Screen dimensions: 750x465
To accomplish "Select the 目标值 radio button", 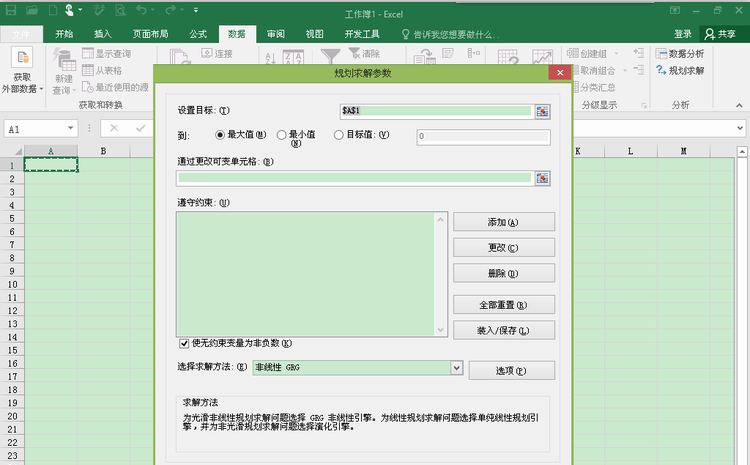I will point(339,135).
